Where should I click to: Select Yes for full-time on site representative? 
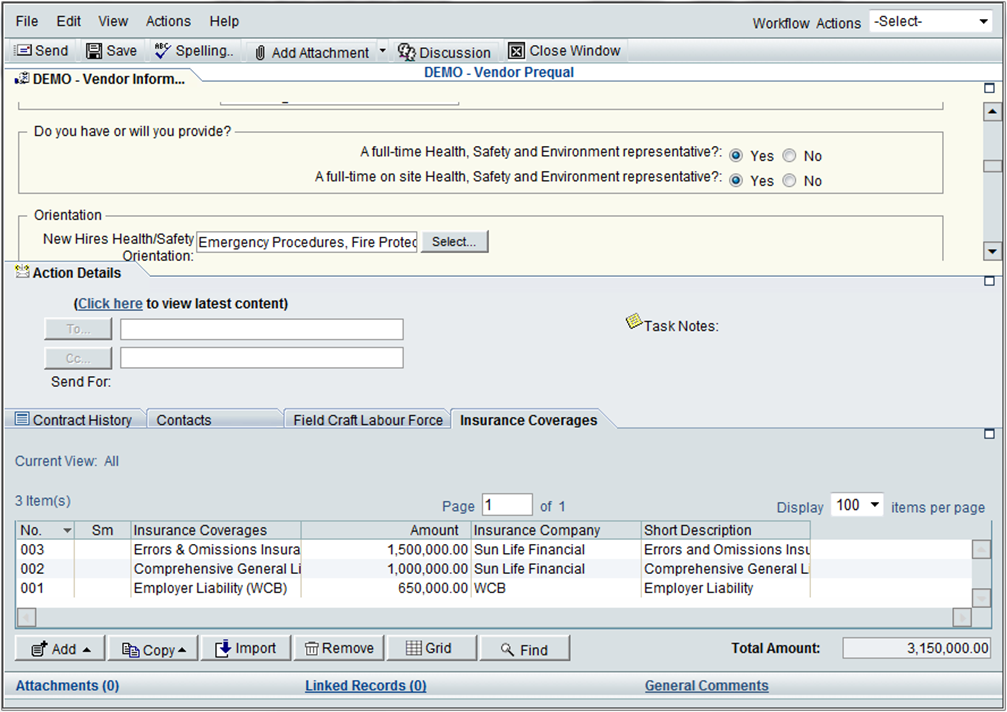tap(736, 181)
